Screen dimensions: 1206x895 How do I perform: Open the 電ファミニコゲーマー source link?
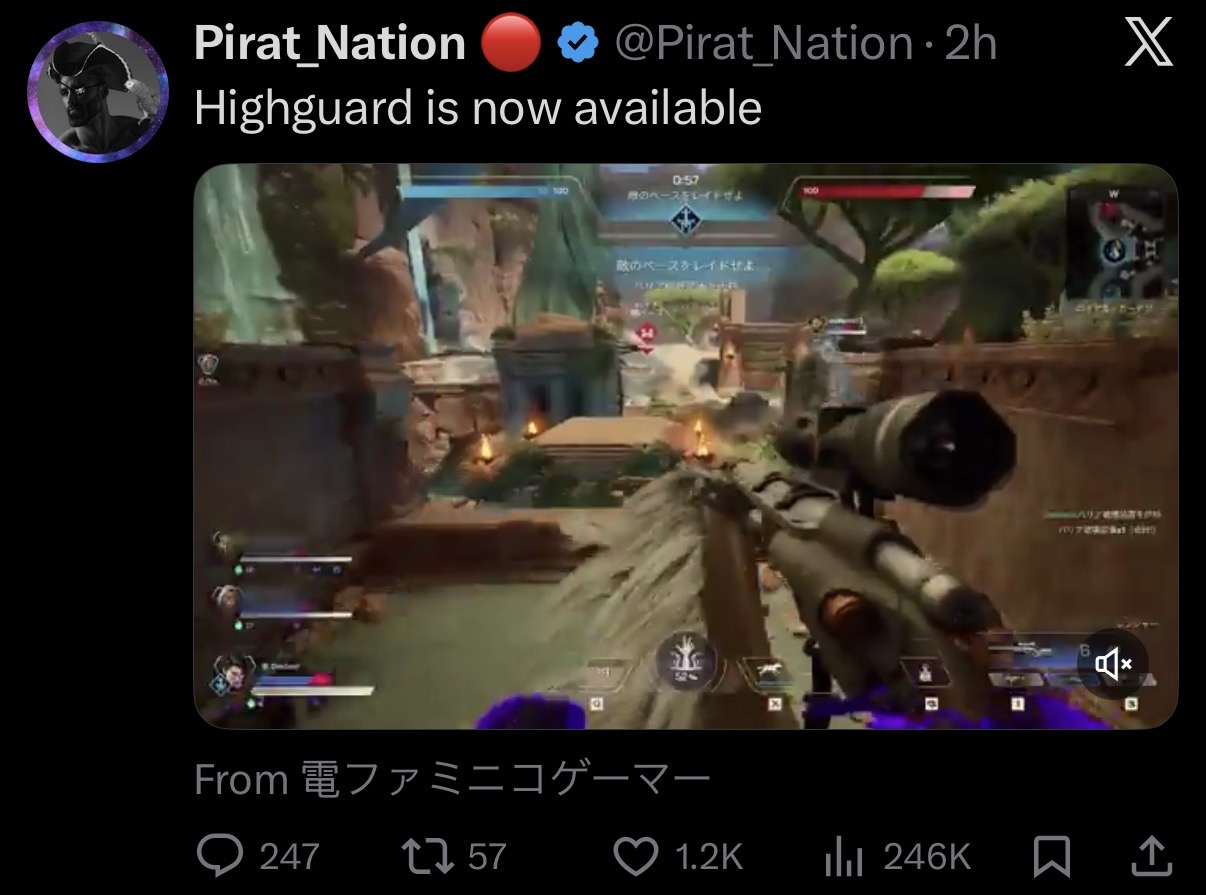(506, 779)
